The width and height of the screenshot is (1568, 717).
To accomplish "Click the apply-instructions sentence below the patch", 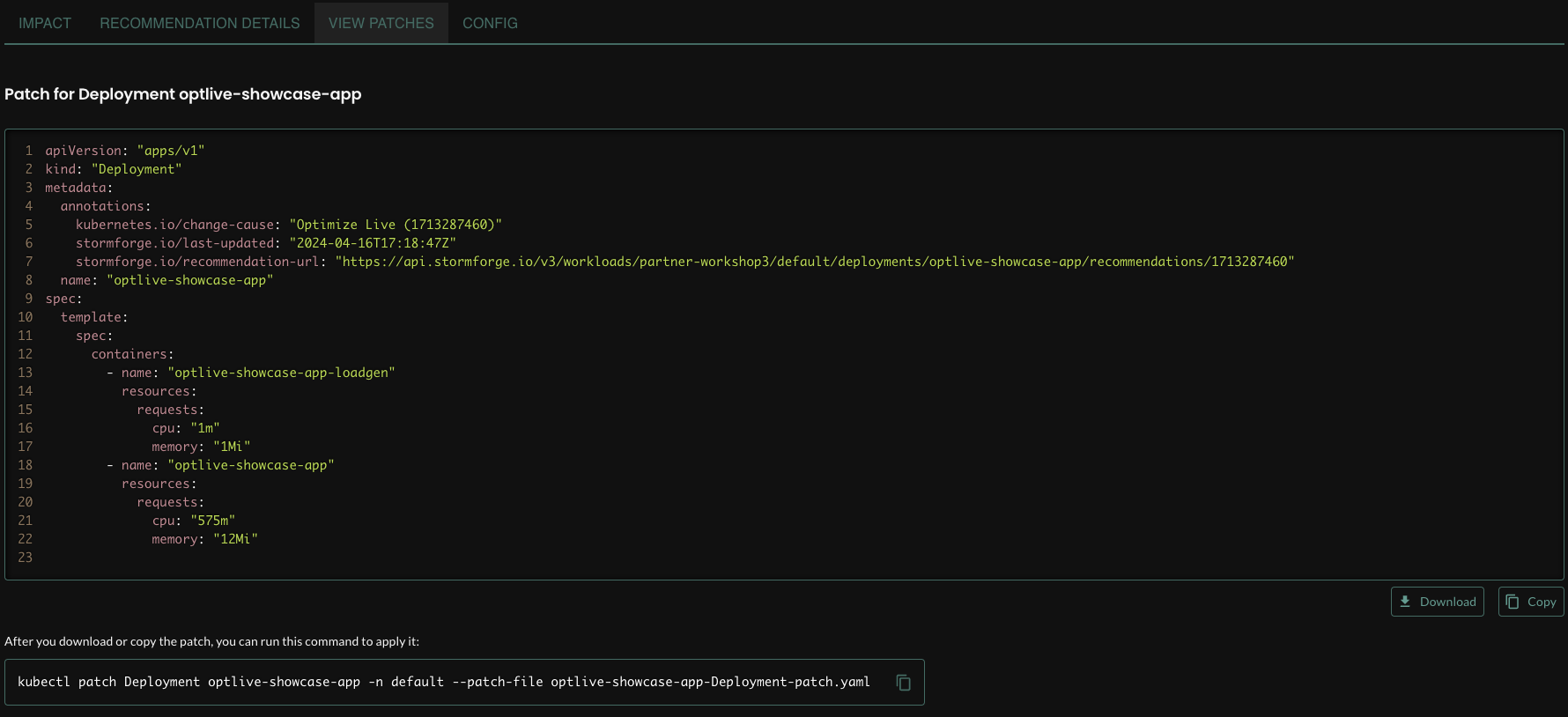I will pos(211,641).
